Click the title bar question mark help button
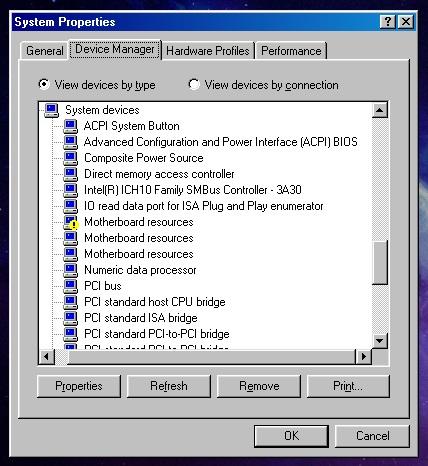 pos(388,22)
